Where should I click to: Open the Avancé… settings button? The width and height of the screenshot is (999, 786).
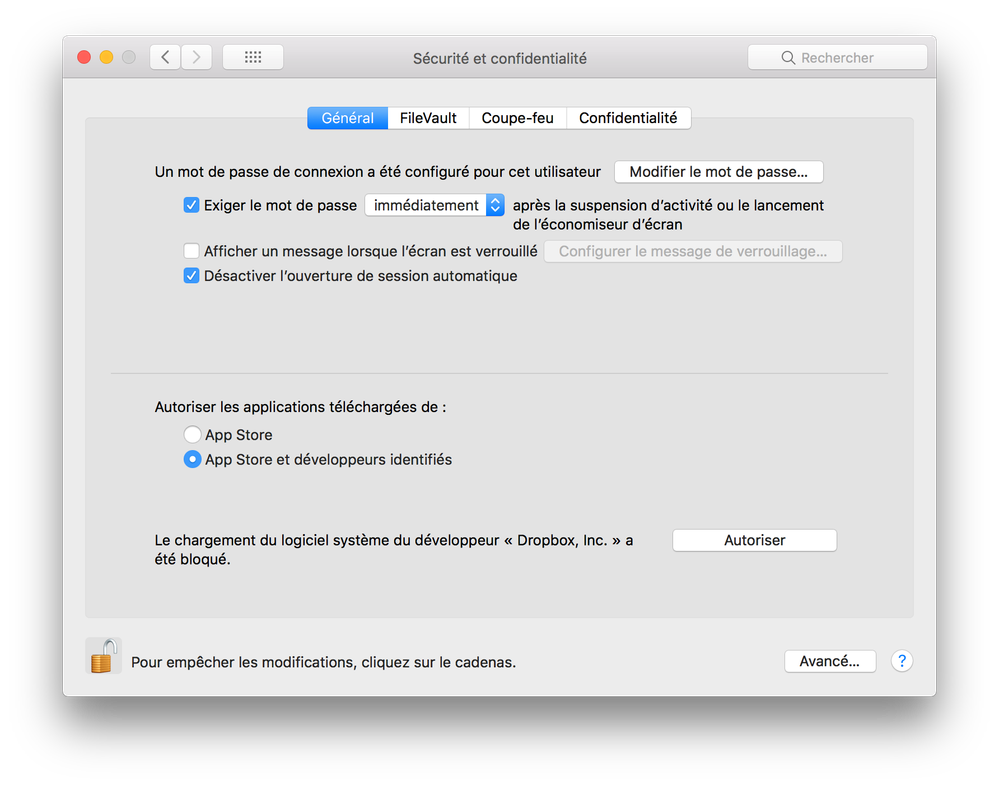pyautogui.click(x=830, y=661)
